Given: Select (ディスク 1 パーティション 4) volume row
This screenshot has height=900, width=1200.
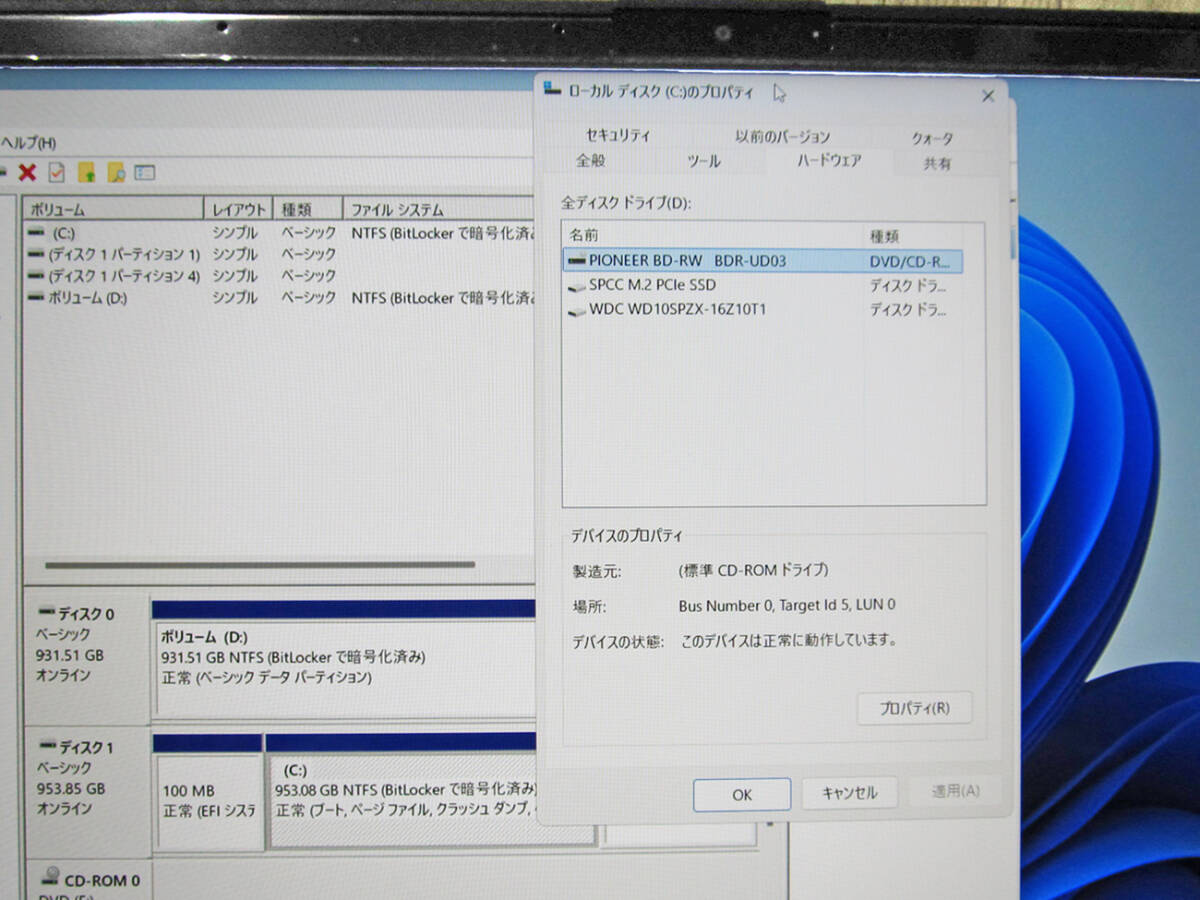Looking at the screenshot, I should 280,275.
